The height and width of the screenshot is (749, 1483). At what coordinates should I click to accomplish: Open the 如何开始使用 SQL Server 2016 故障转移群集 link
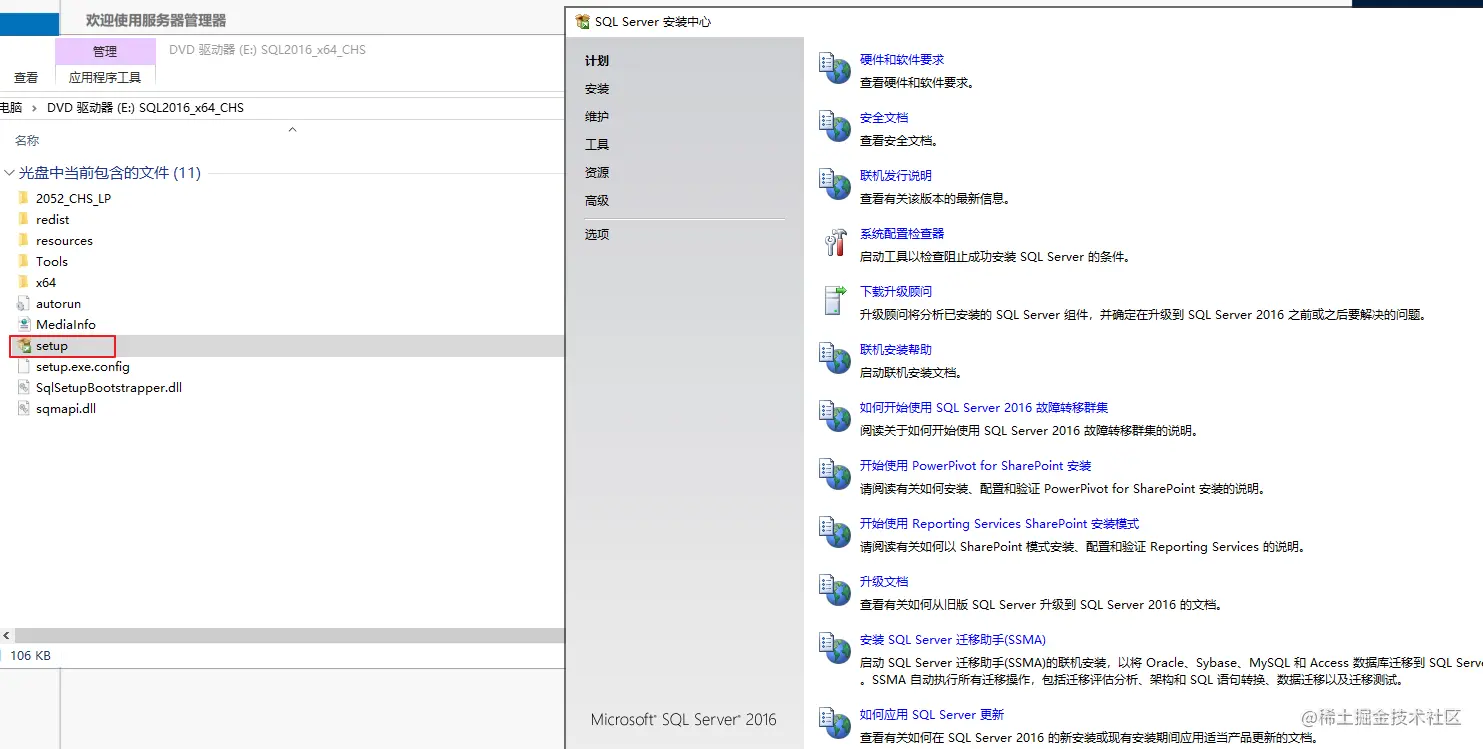tap(984, 408)
